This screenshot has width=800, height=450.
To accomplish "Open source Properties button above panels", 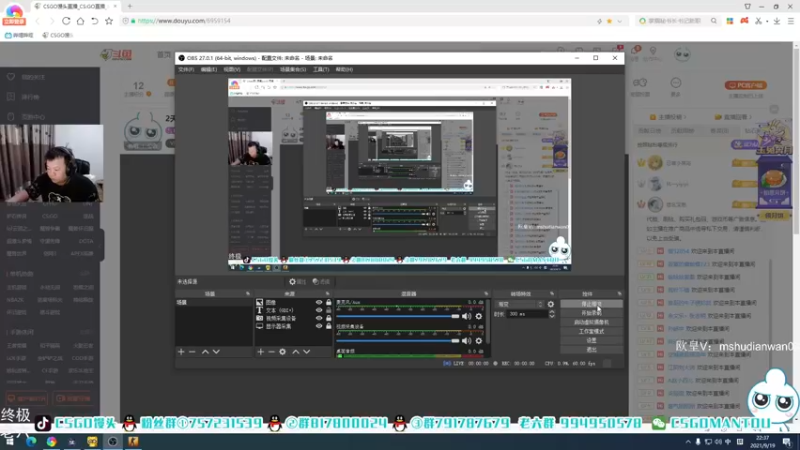I will click(x=297, y=282).
